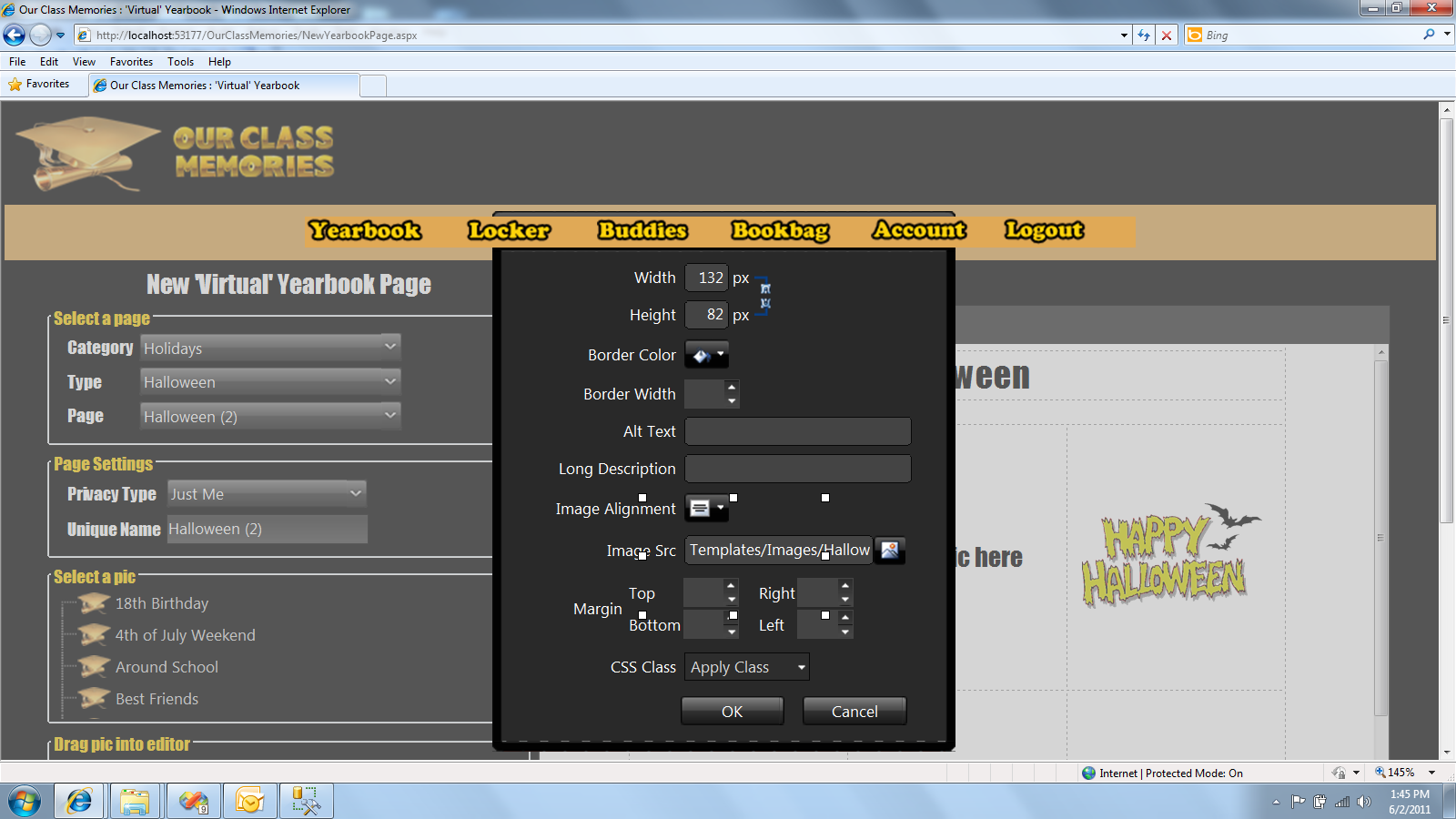Click the Image Src path field
The height and width of the screenshot is (819, 1456).
tap(779, 550)
